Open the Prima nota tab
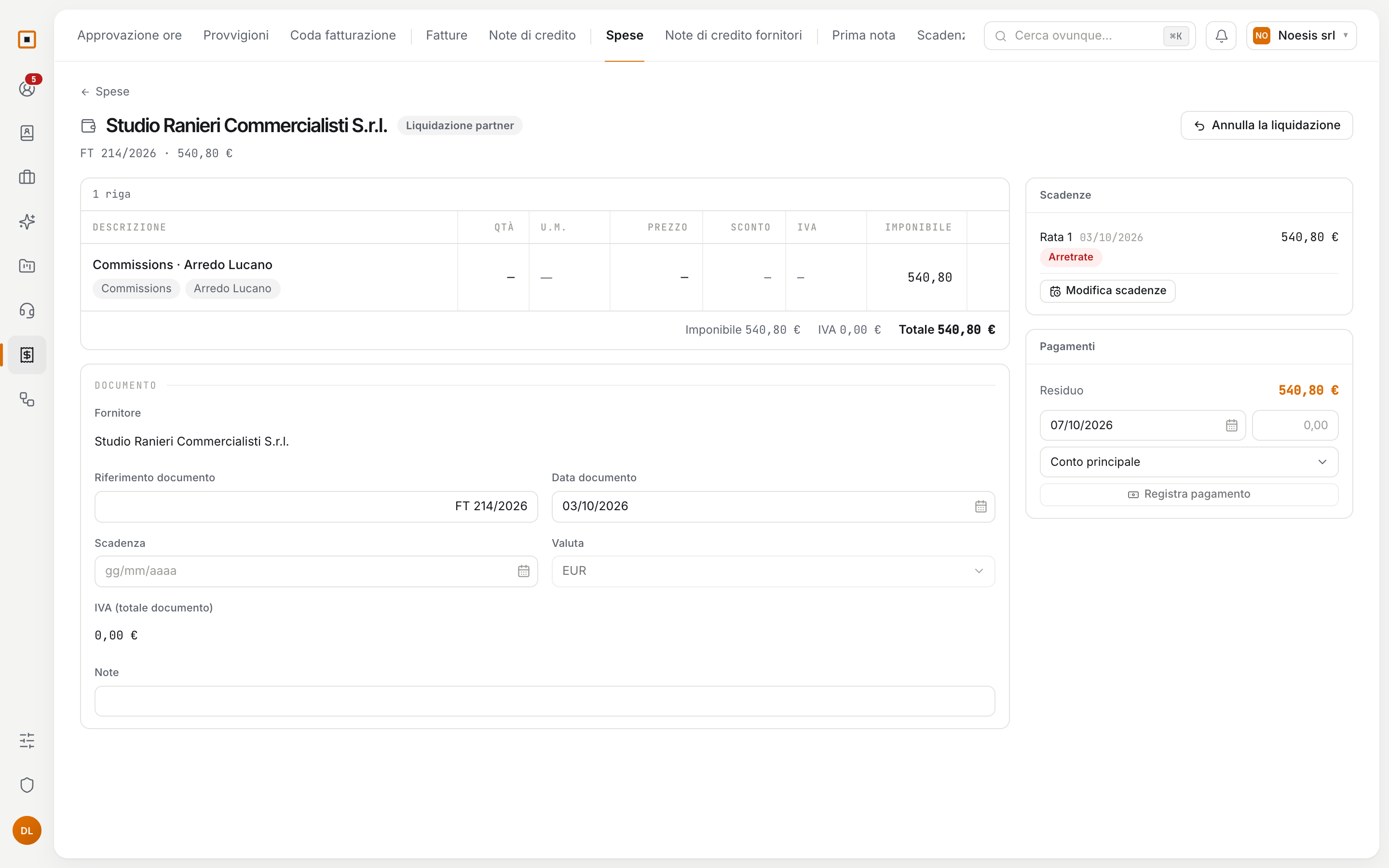This screenshot has height=868, width=1389. click(x=863, y=36)
